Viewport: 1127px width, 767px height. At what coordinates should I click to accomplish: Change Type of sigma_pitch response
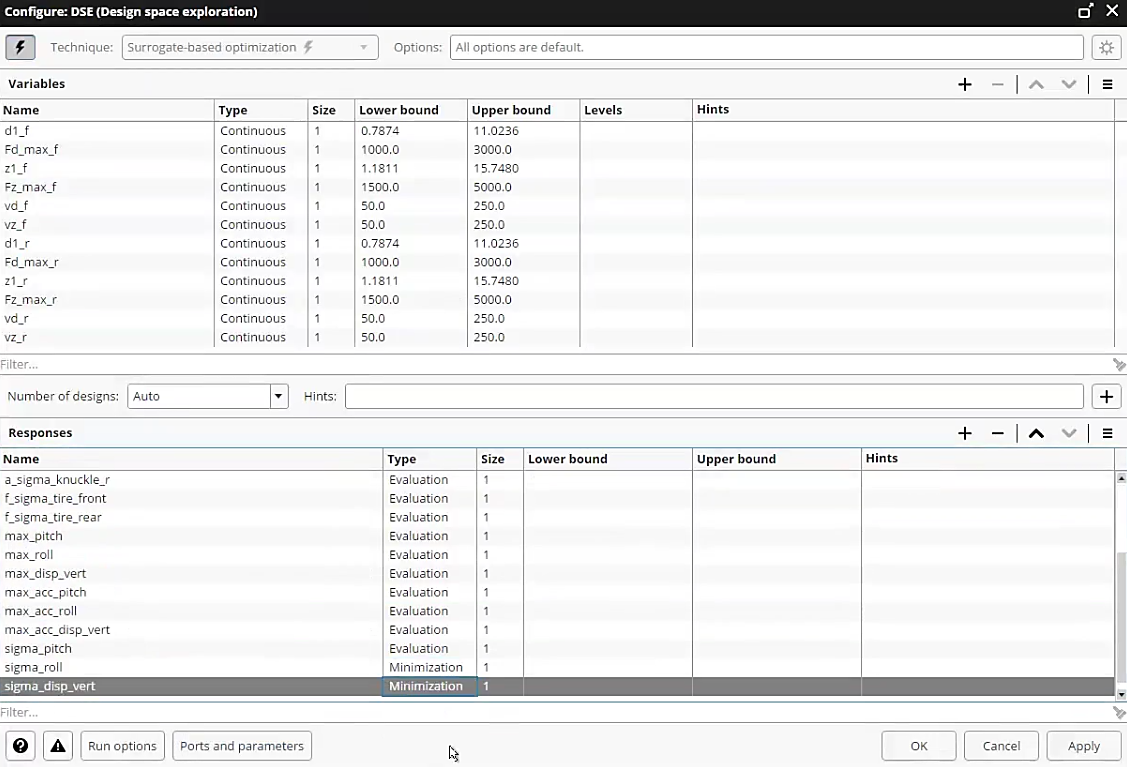pyautogui.click(x=429, y=648)
